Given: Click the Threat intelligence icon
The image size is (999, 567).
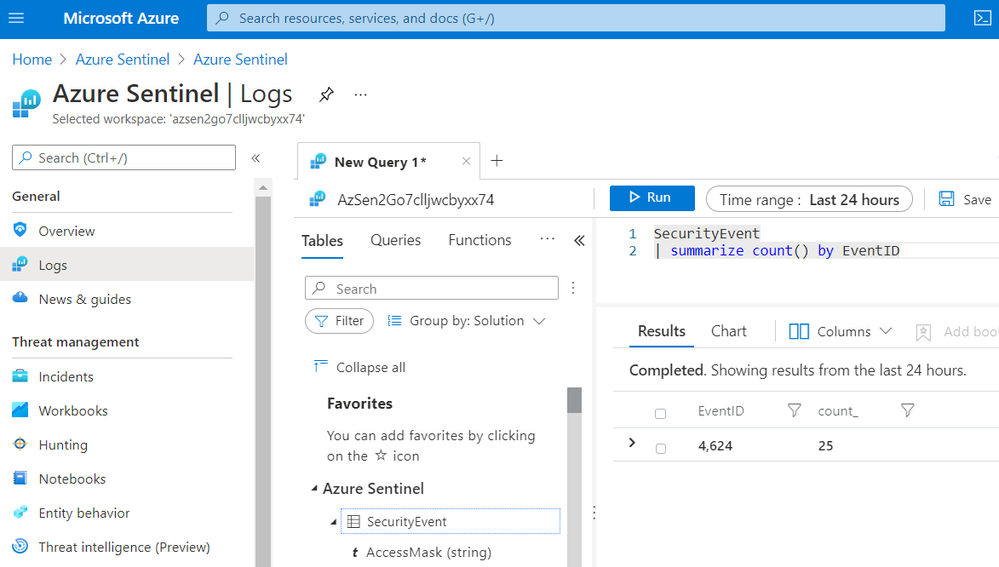Looking at the screenshot, I should click(x=20, y=546).
